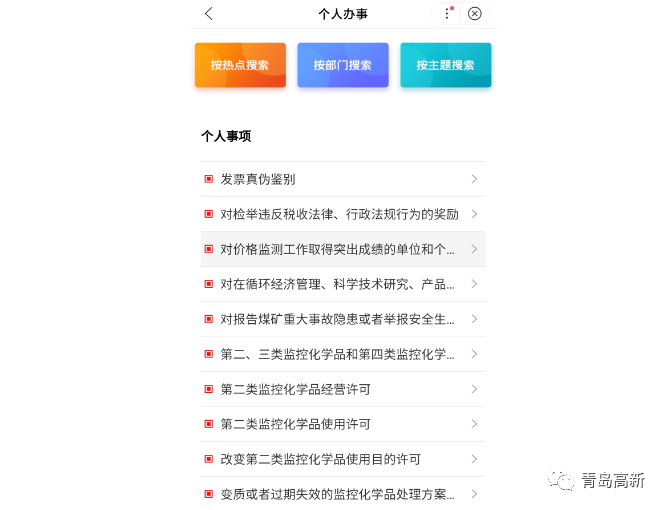Click red bullet icon beside 改变第二类监控化学品使用目的的许可
The height and width of the screenshot is (510, 666).
(209, 459)
